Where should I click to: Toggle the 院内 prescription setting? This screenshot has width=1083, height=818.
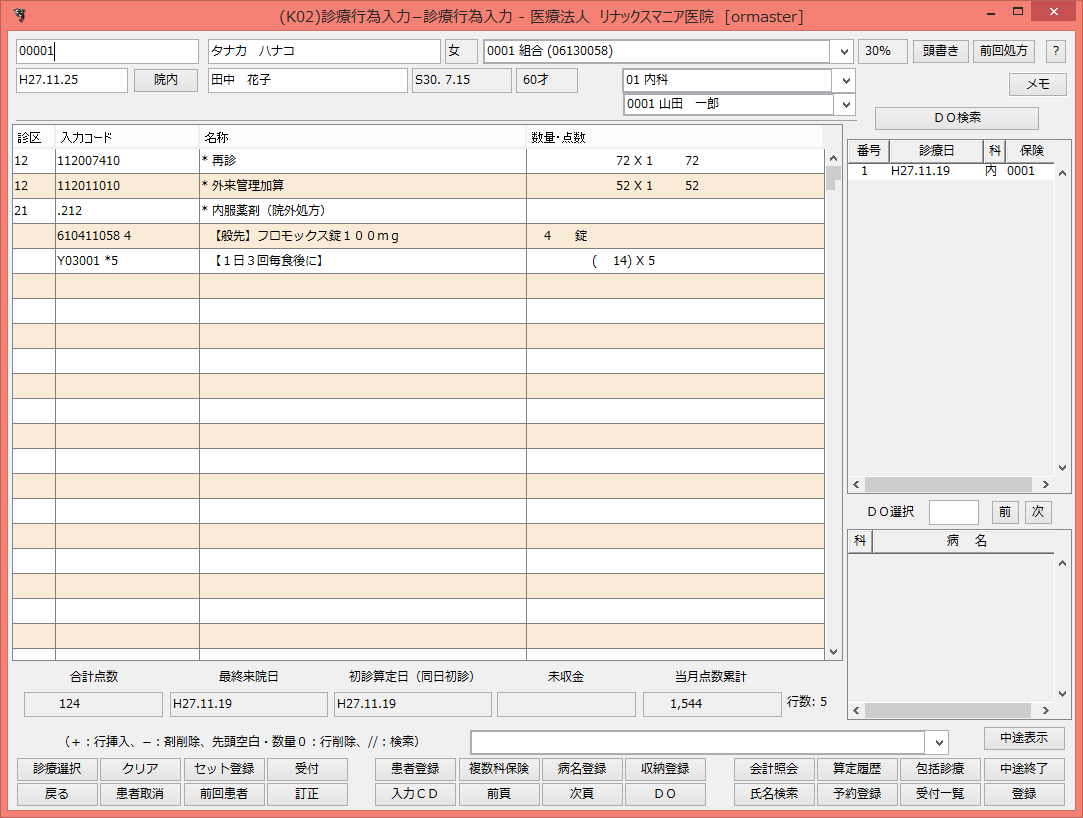[165, 80]
